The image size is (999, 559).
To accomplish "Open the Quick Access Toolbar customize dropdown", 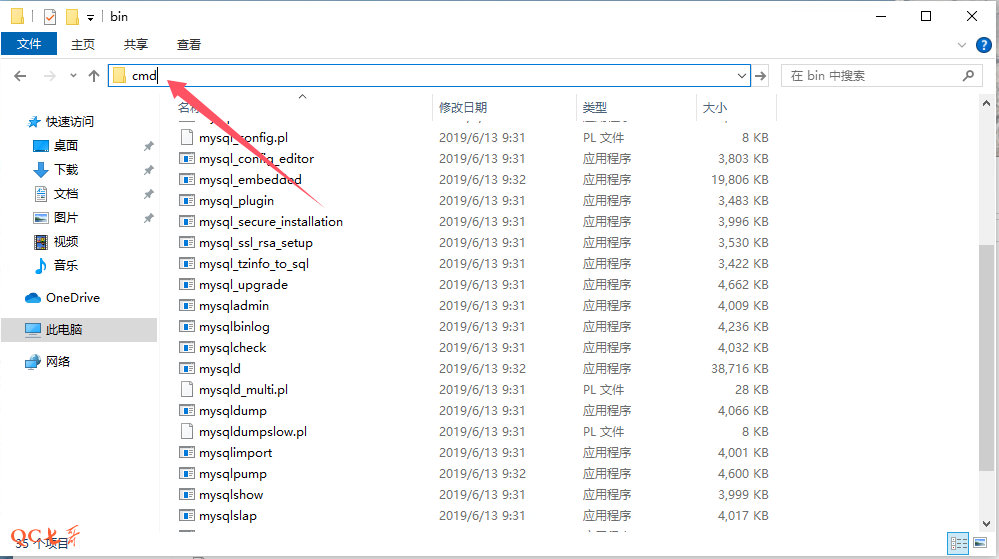I will pyautogui.click(x=90, y=17).
